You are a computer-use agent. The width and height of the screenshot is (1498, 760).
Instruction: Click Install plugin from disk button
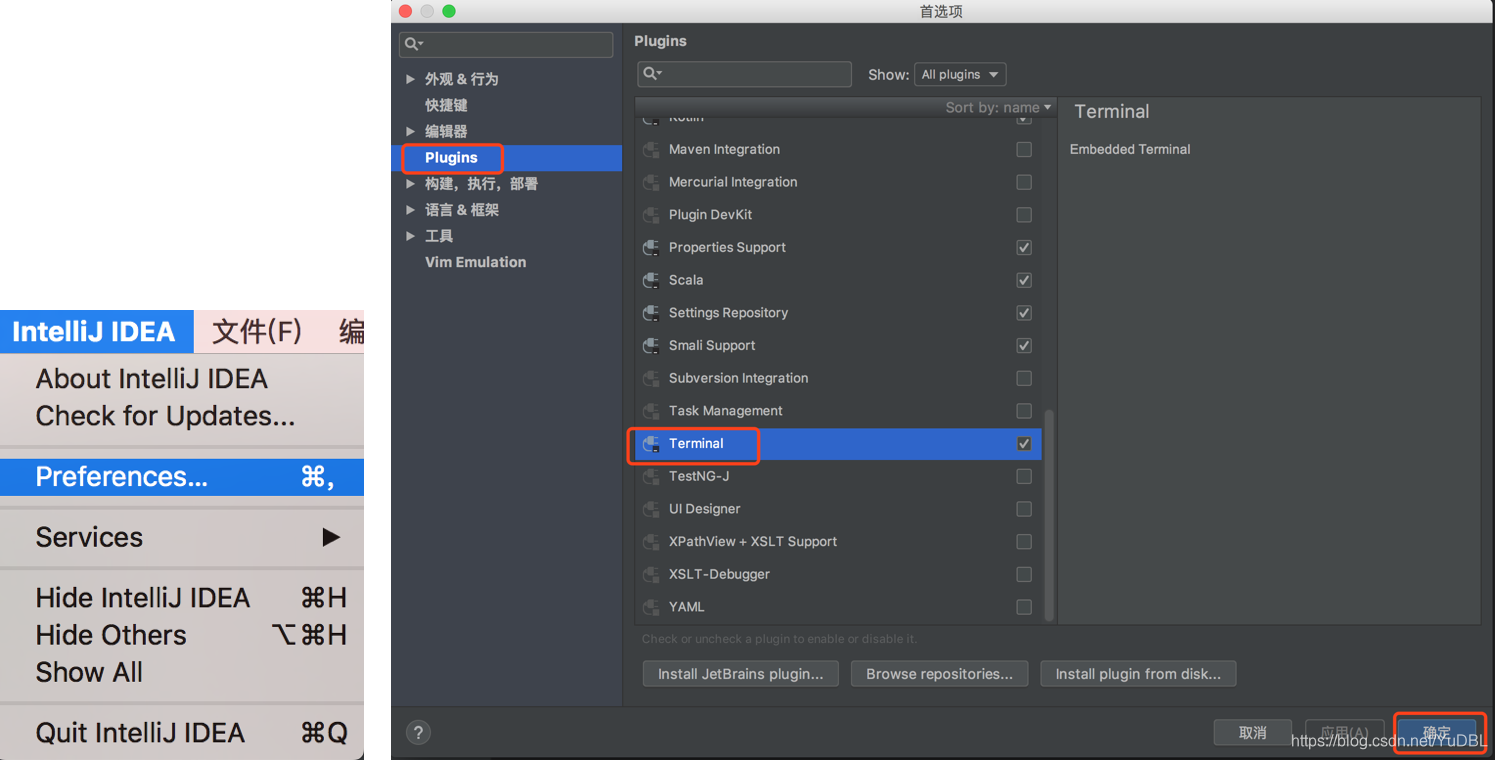coord(1138,674)
